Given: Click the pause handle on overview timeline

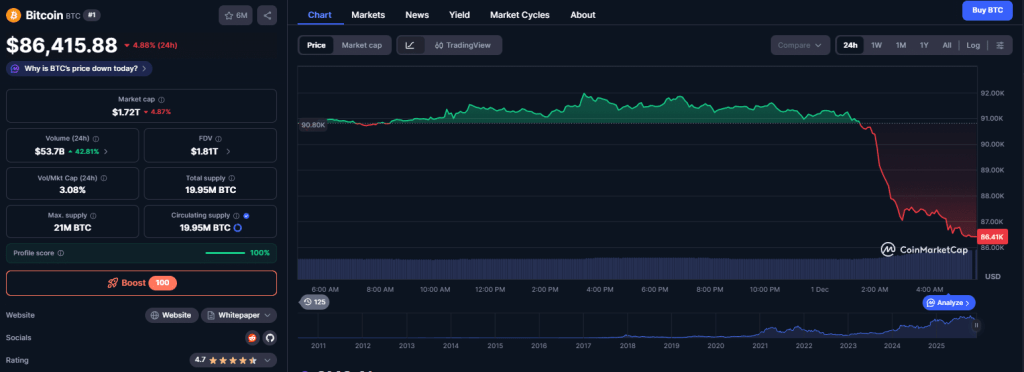Looking at the screenshot, I should tap(976, 325).
